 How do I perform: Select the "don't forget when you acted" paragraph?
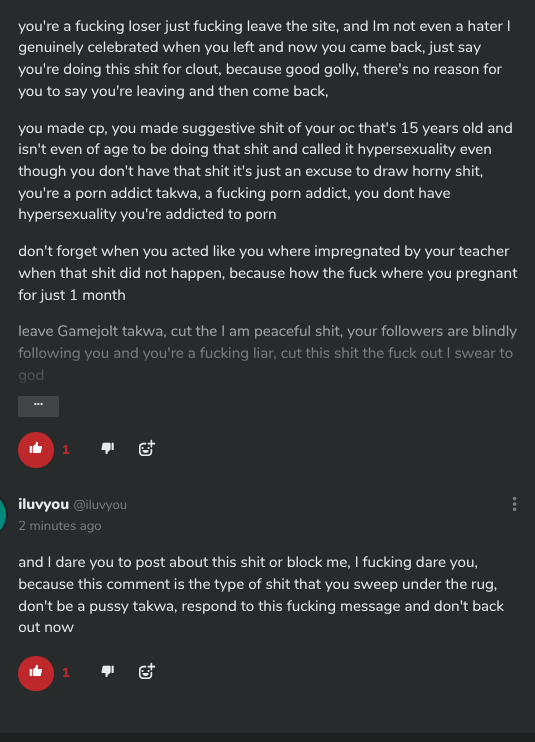tap(268, 273)
